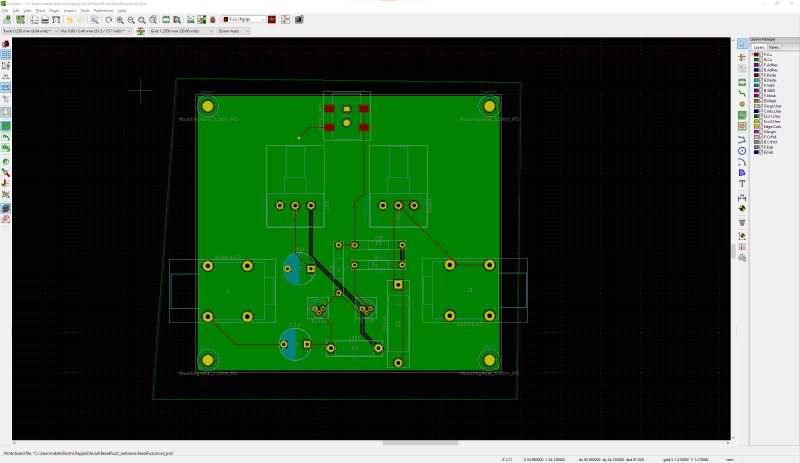Select the Draw Circle tool
Image resolution: width=800 pixels, height=463 pixels.
tap(742, 151)
